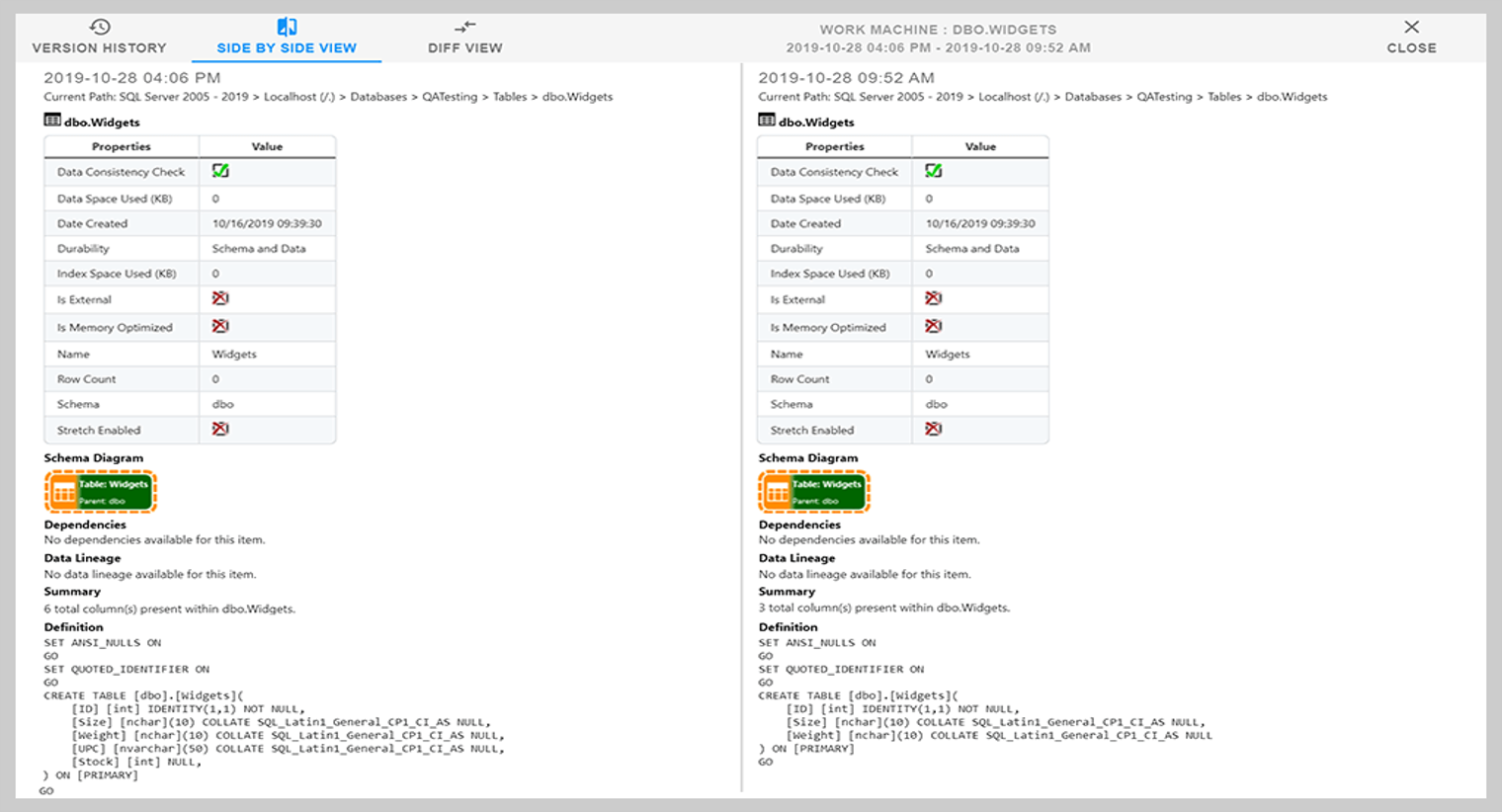The image size is (1502, 812).
Task: Click left pane dbo.Widgets table icon
Action: (x=52, y=121)
